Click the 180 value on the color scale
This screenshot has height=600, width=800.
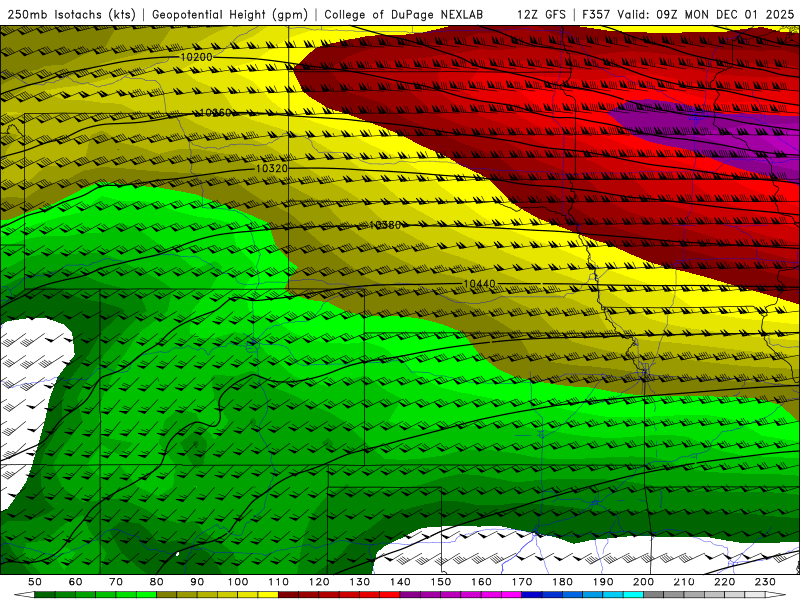tap(563, 582)
